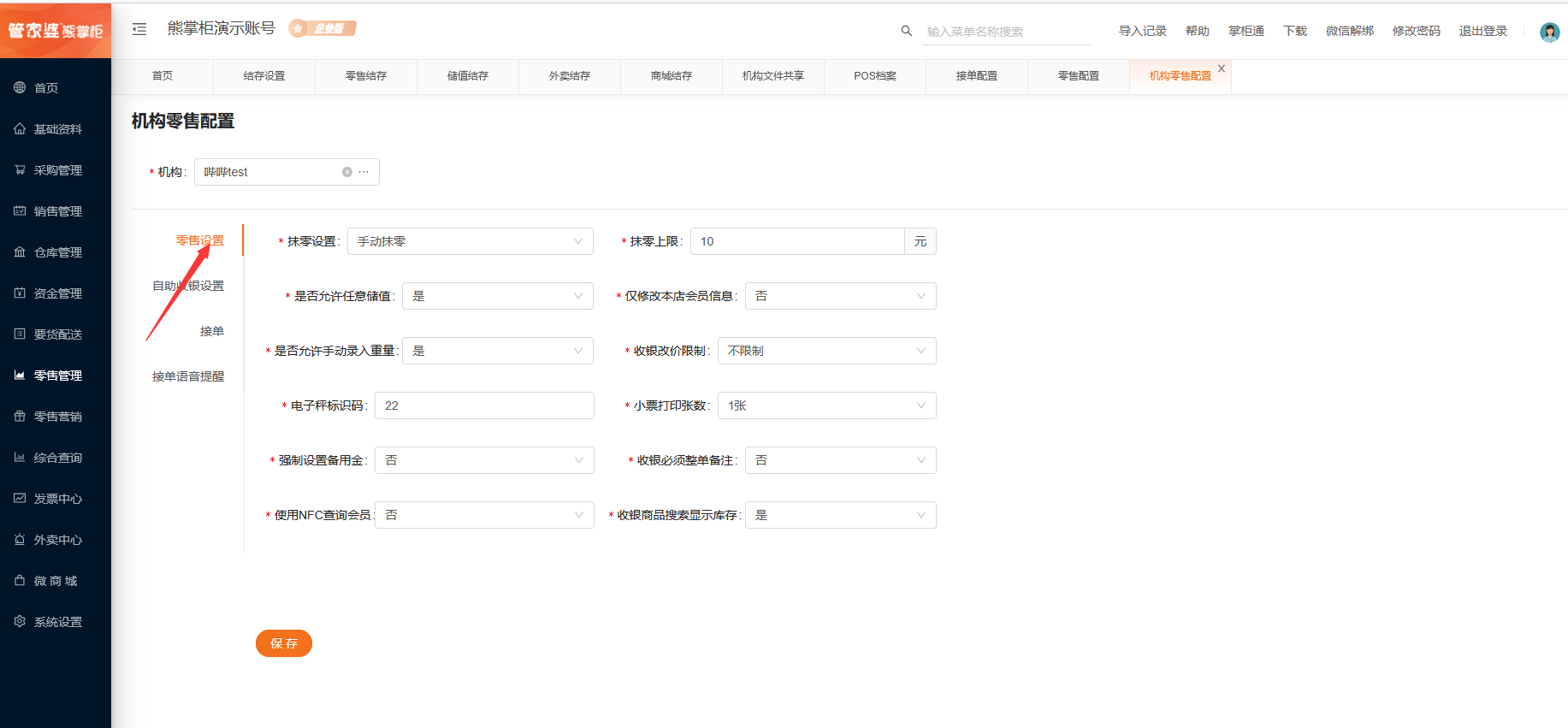
Task: Click the 销售管理 sidebar icon
Action: coord(20,210)
